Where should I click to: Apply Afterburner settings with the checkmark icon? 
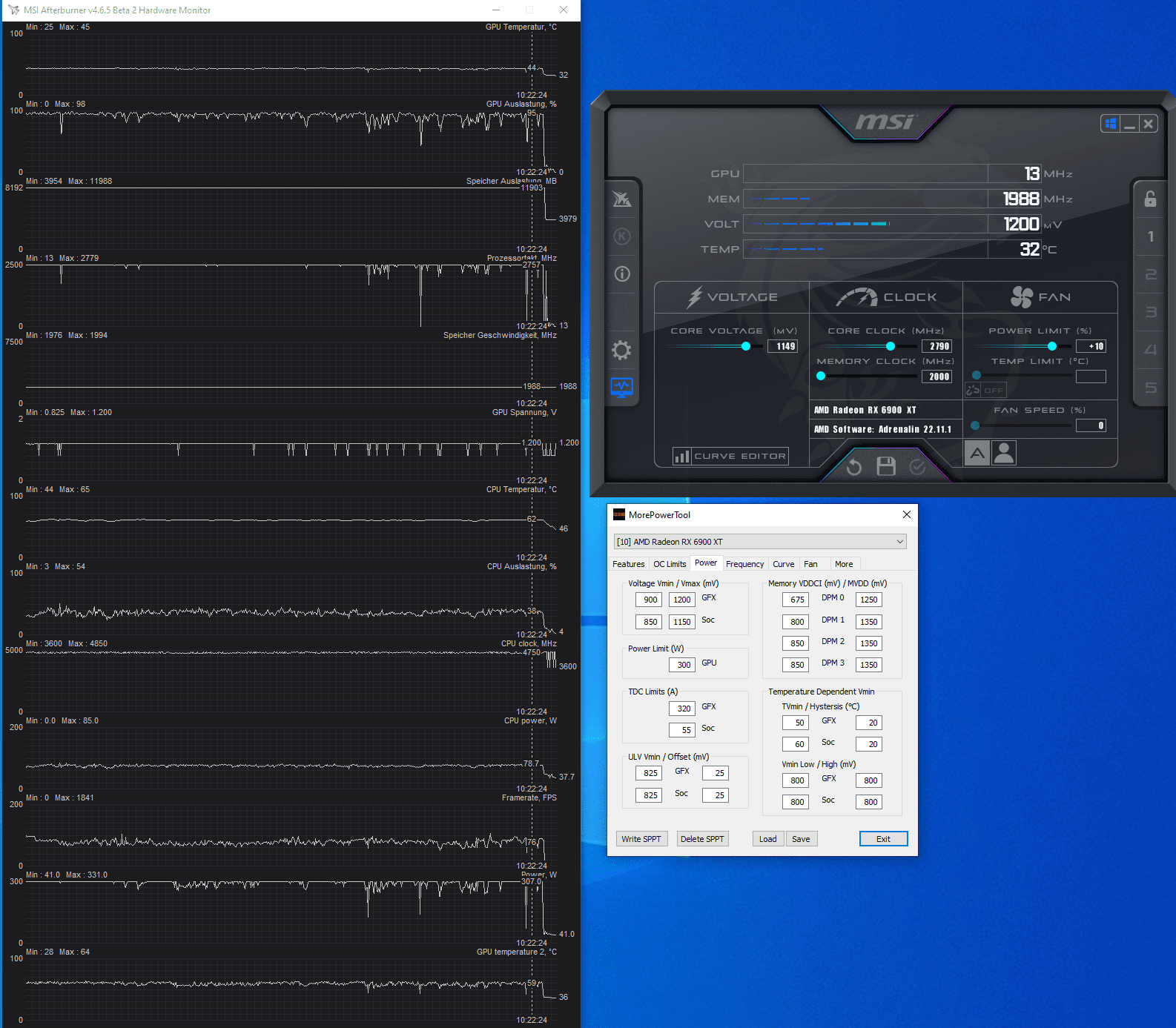pos(917,466)
